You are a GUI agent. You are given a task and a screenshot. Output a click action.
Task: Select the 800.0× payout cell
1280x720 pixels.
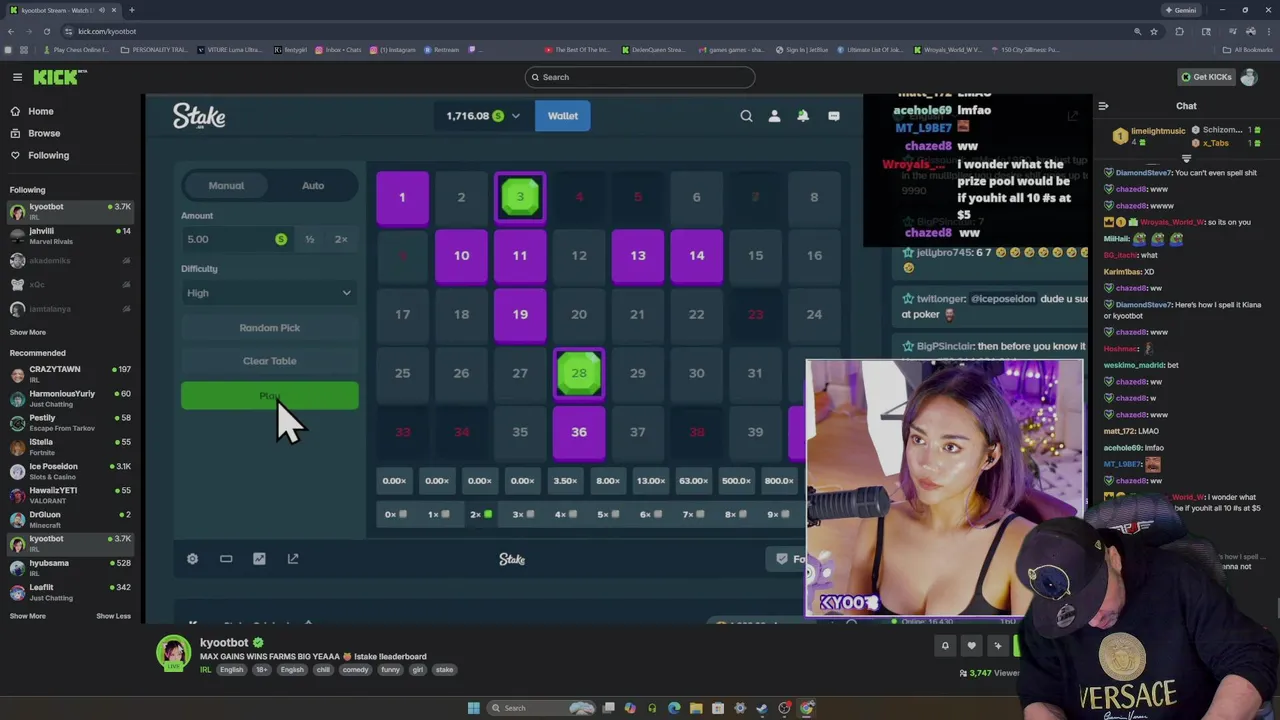(779, 481)
